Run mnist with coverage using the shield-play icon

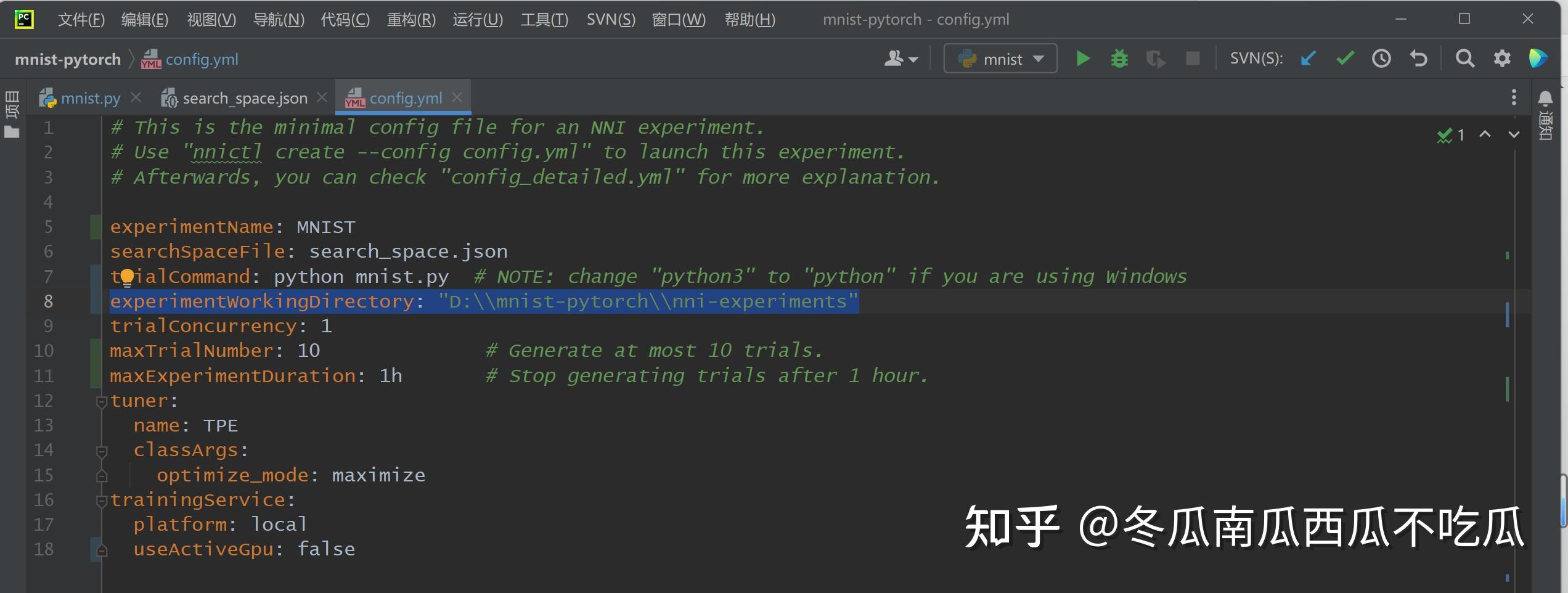(1156, 59)
